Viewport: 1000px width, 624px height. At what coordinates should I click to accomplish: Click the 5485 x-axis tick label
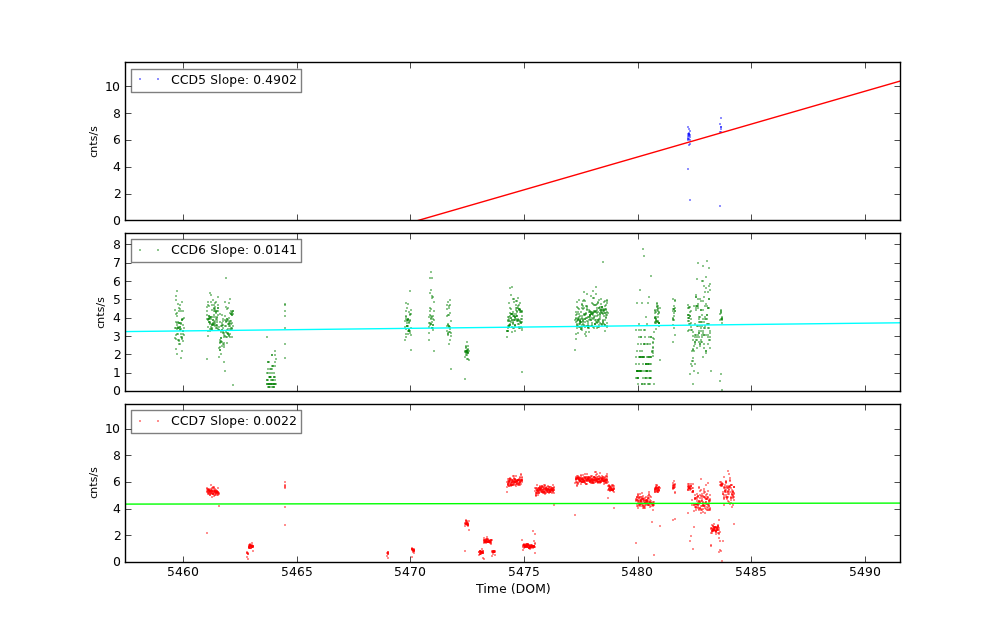click(751, 573)
